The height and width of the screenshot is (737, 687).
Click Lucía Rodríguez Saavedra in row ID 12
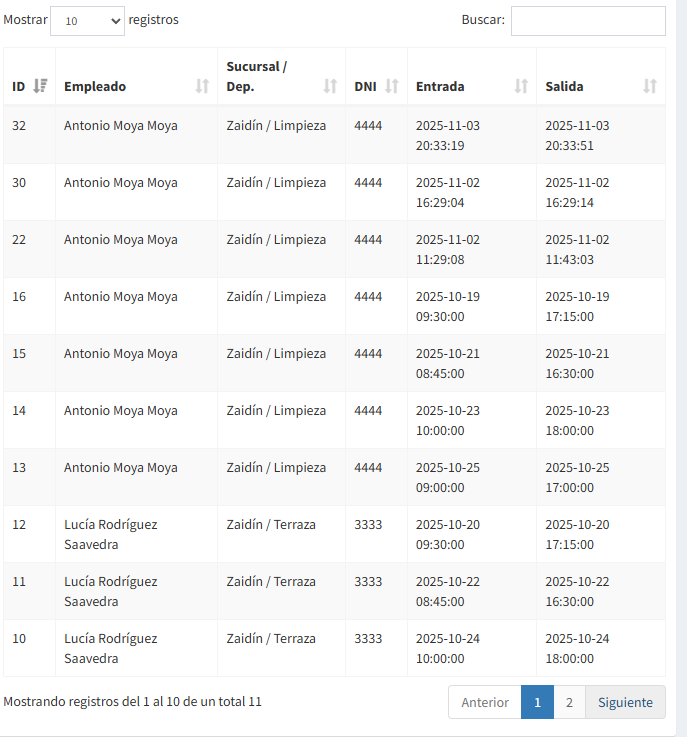[x=110, y=534]
